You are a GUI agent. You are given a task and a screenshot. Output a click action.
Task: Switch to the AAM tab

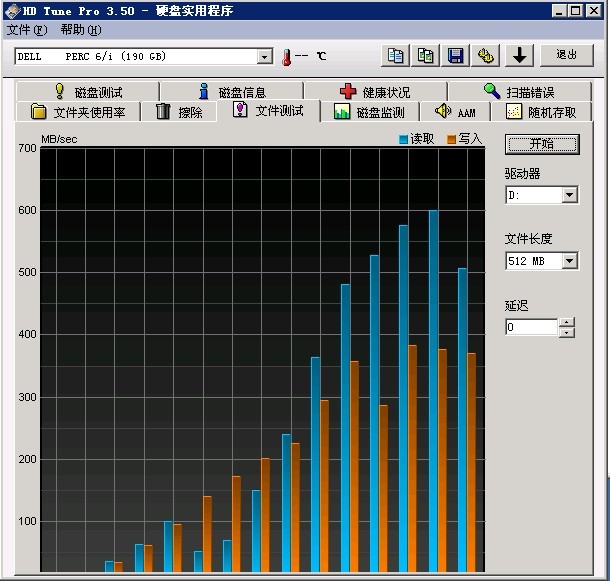point(455,112)
